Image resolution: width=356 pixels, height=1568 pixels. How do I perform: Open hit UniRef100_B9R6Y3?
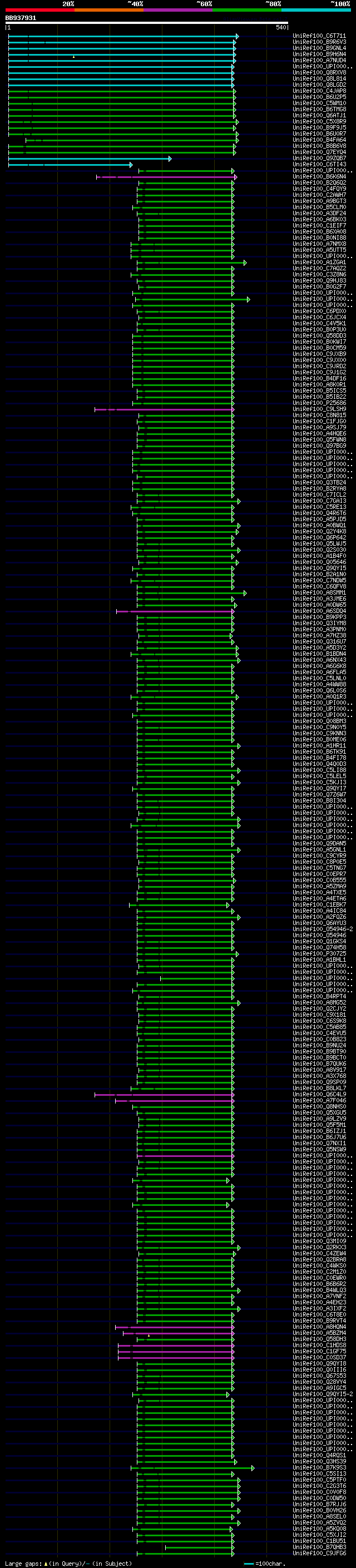coord(319,42)
